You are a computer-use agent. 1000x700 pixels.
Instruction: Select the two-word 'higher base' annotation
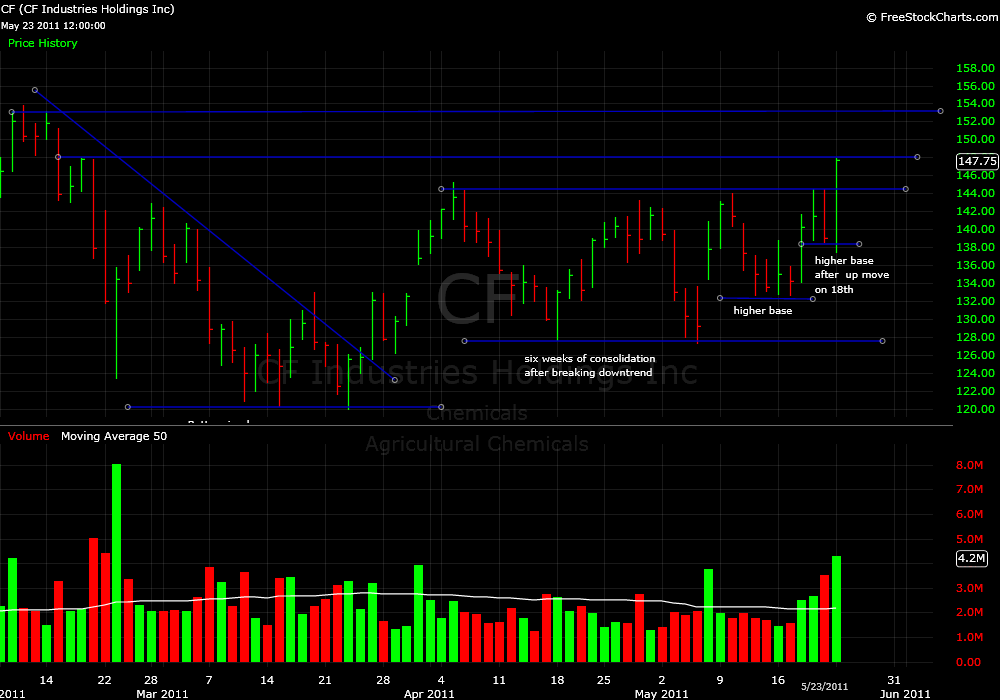763,310
